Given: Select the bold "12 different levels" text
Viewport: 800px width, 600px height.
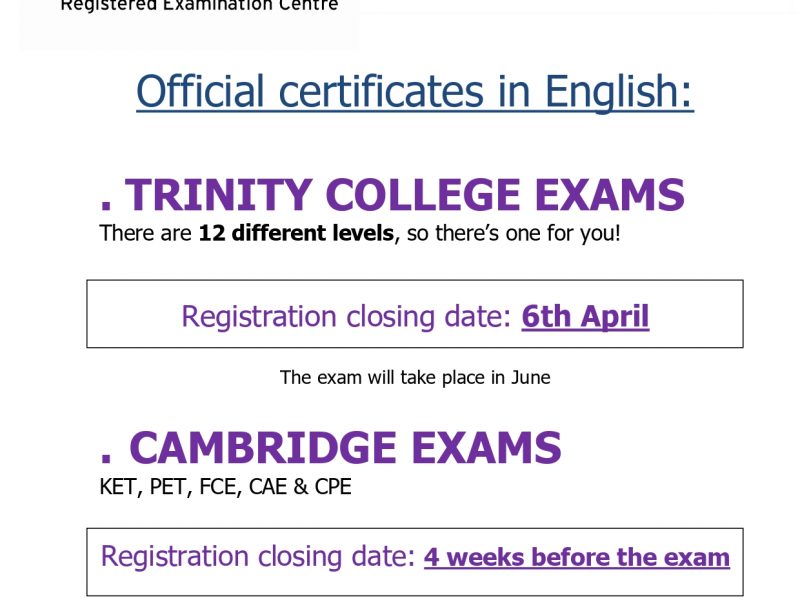Looking at the screenshot, I should pos(296,233).
